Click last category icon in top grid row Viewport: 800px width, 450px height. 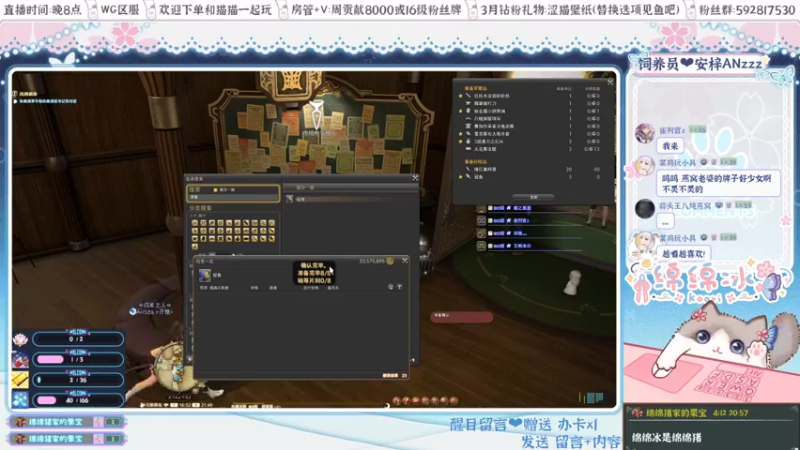[271, 223]
